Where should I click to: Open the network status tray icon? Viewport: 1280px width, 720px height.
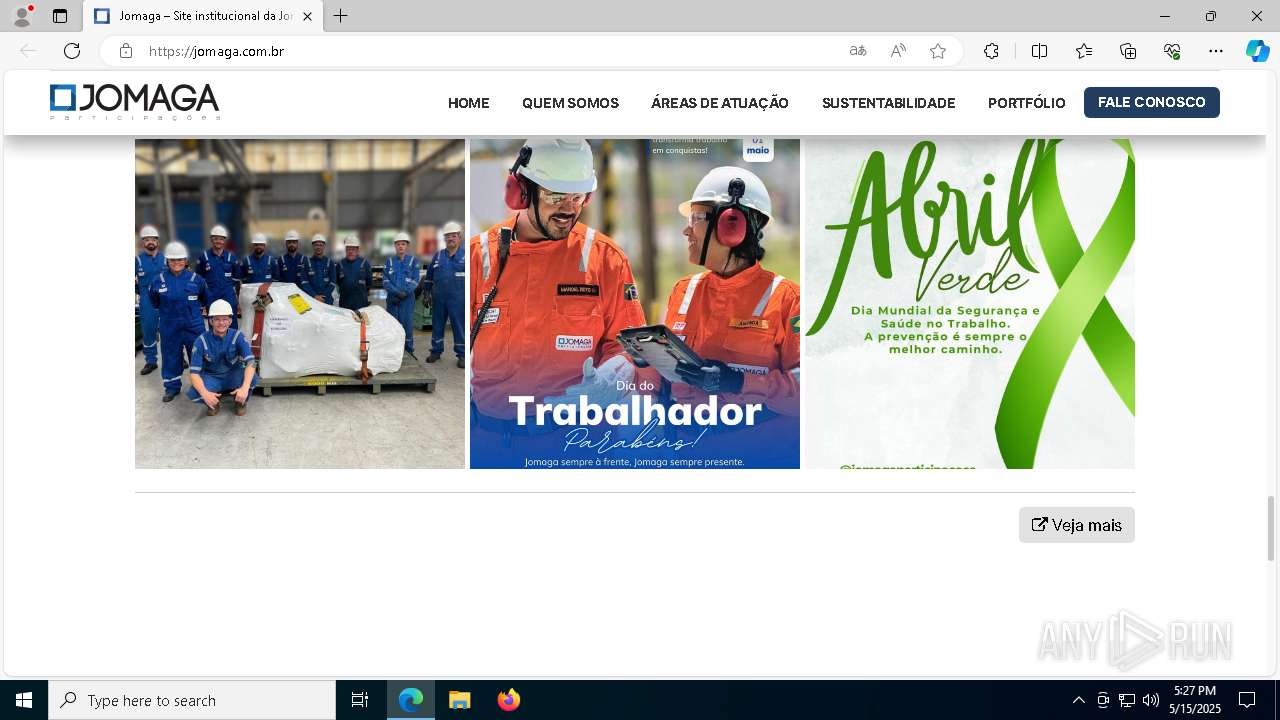point(1127,700)
